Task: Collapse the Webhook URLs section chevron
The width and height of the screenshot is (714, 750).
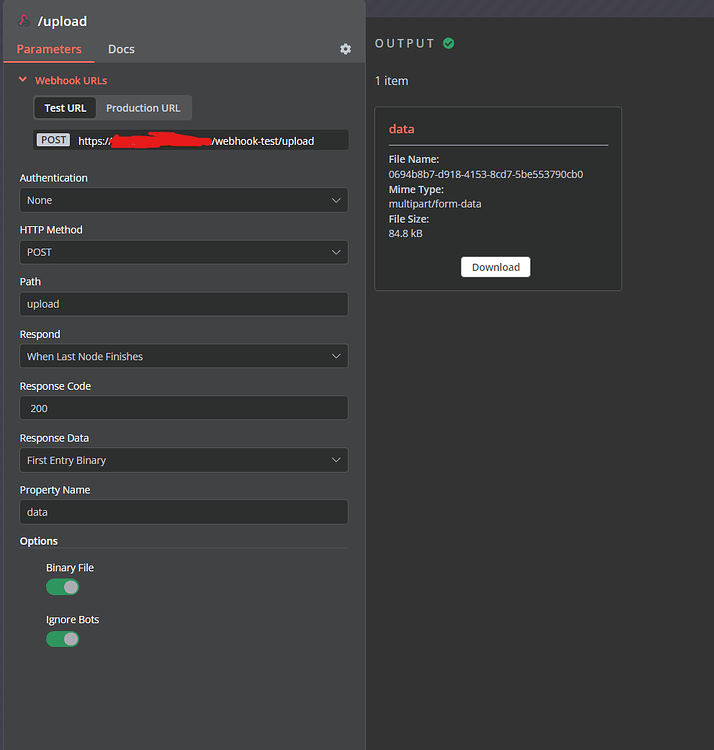Action: (x=23, y=80)
